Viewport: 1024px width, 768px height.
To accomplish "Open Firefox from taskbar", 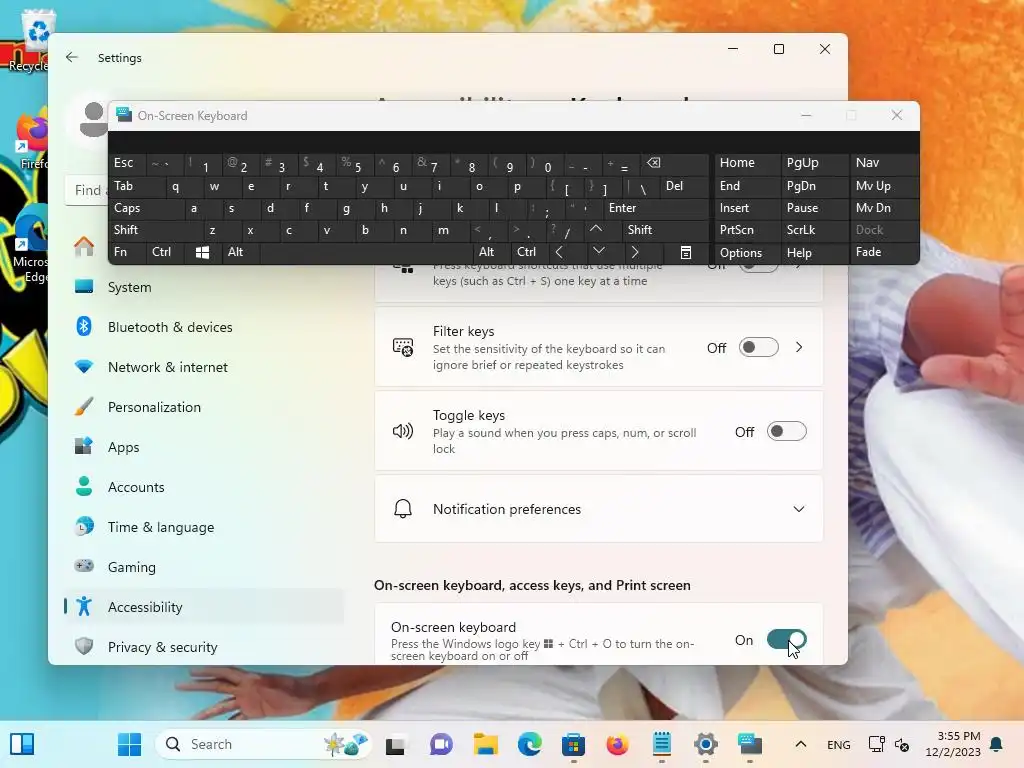I will pyautogui.click(x=617, y=744).
